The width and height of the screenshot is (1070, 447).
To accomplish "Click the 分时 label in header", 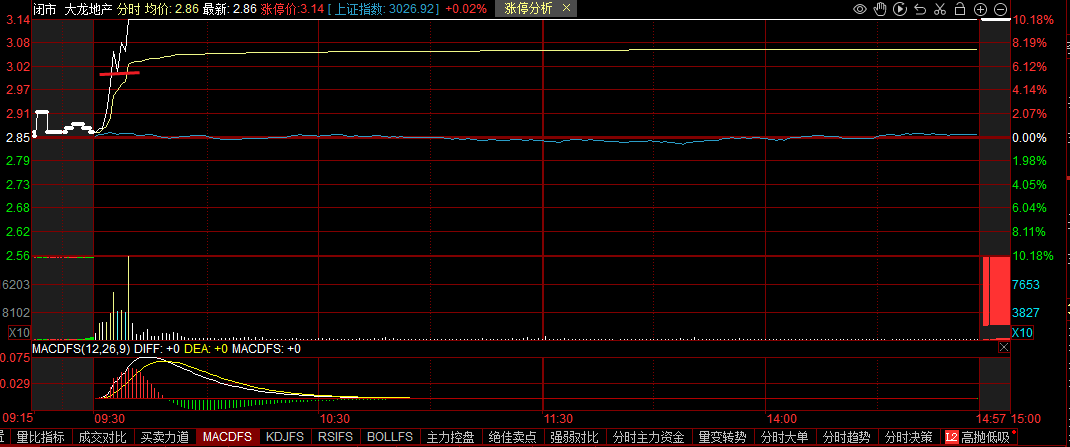I will [129, 9].
